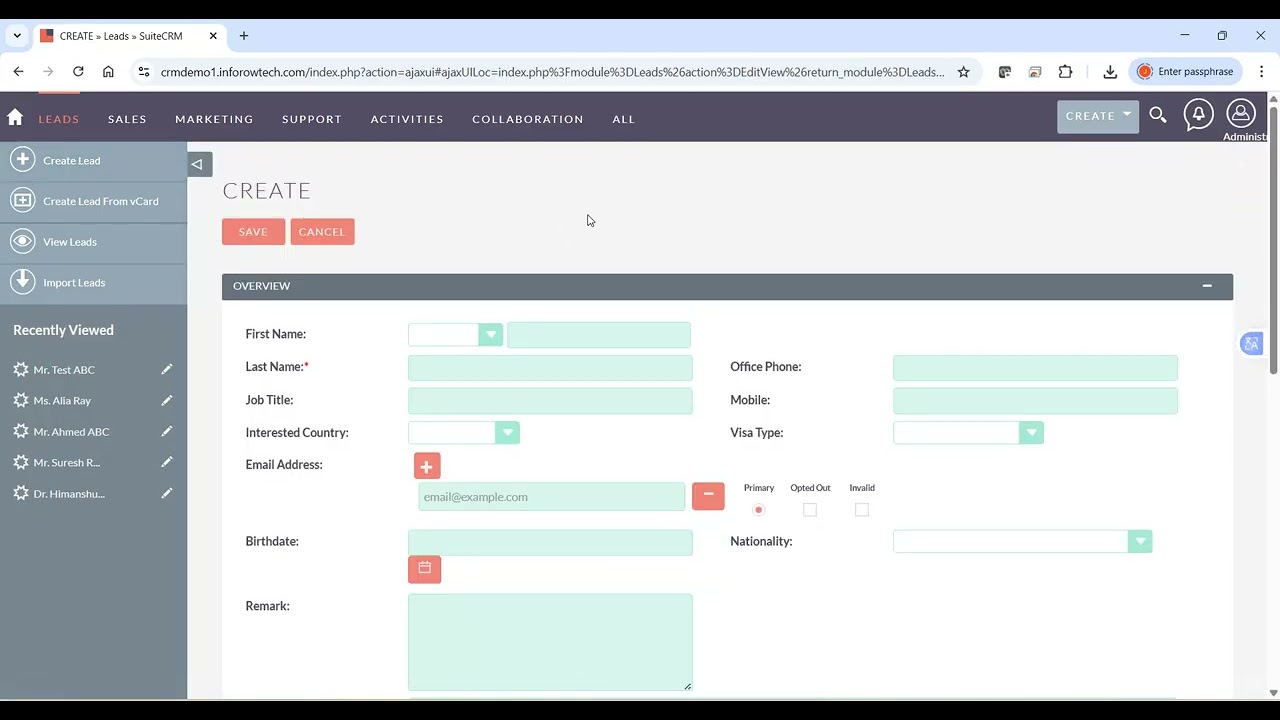Open the salutation dropdown beside First Name
The image size is (1280, 720).
(455, 335)
